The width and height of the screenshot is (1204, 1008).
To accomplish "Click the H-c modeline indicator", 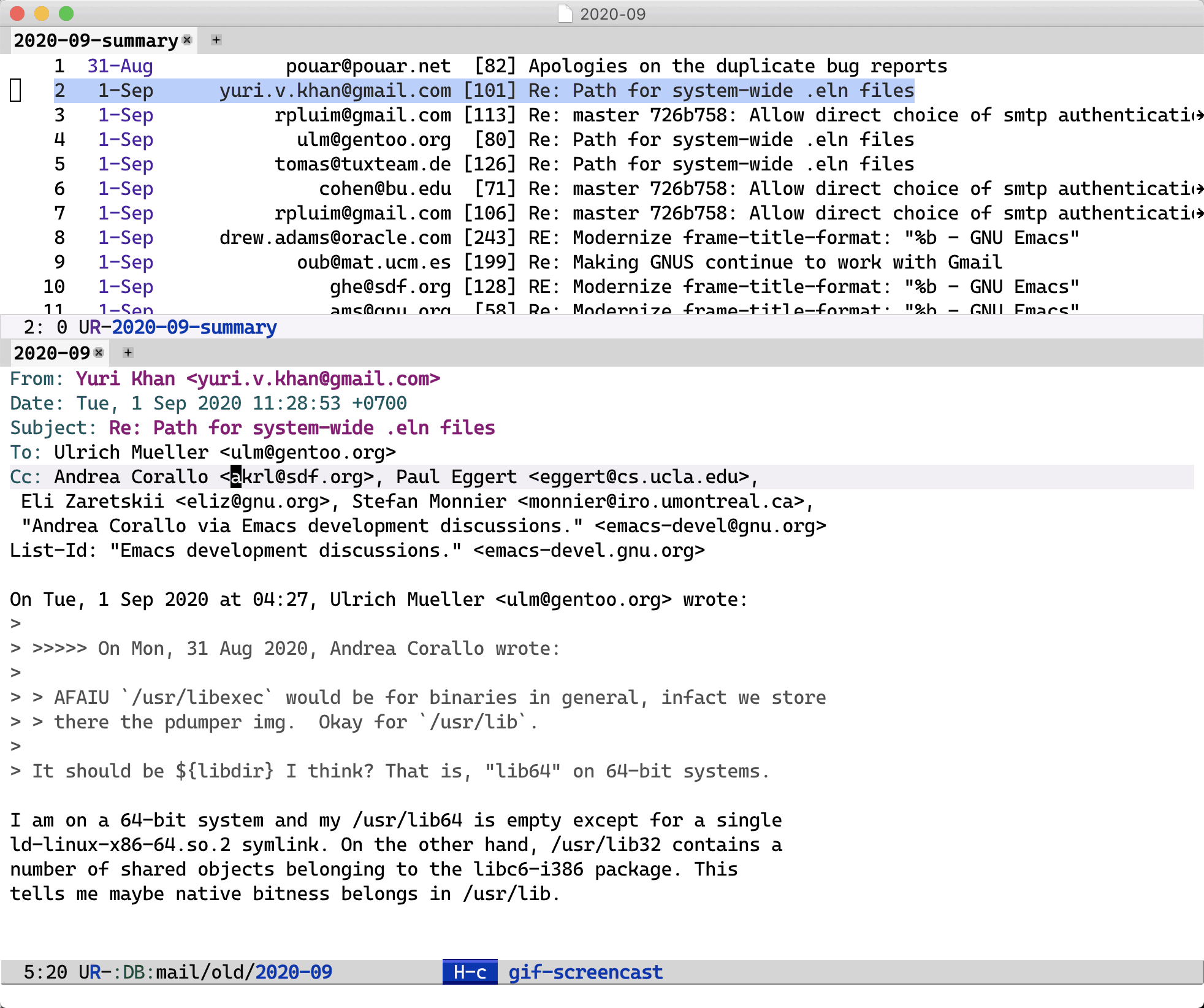I will tap(470, 972).
